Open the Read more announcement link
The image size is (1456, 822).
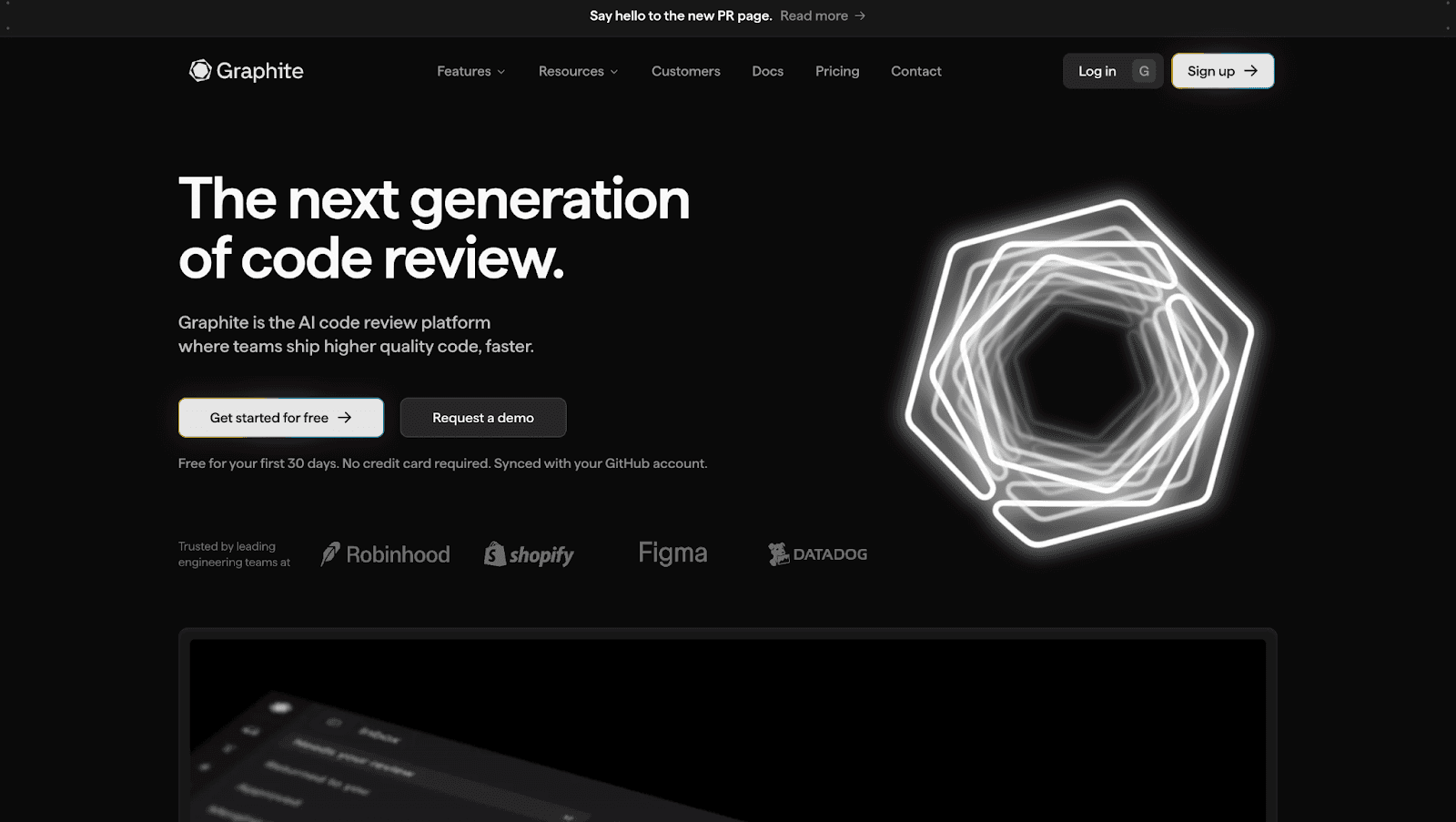[x=823, y=15]
